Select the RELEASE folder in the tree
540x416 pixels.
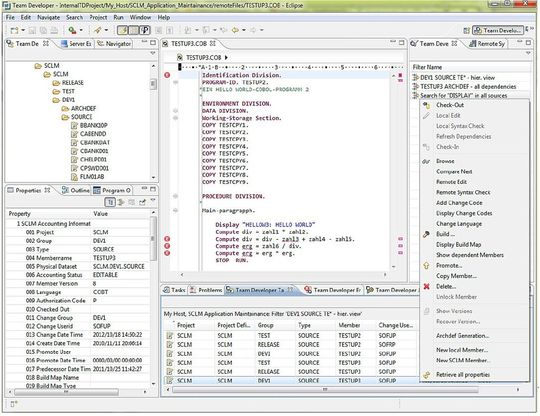click(72, 83)
